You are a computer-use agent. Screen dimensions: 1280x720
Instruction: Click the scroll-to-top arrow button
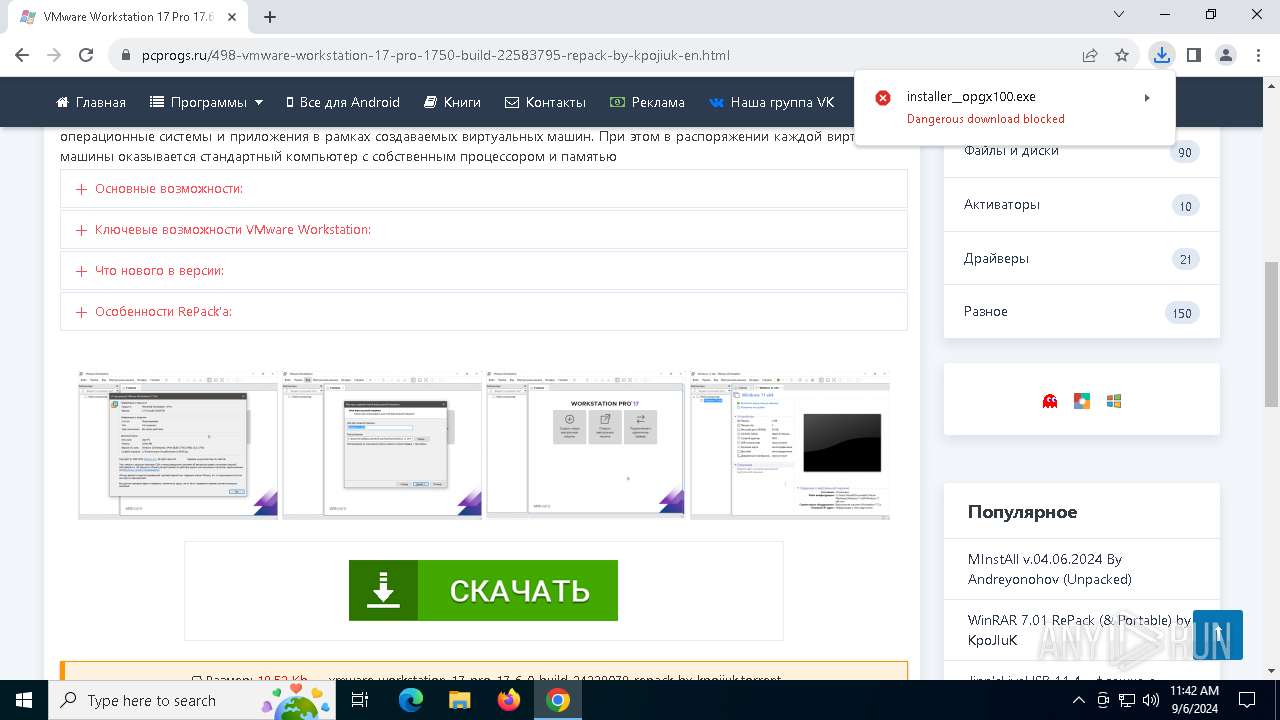click(x=1218, y=635)
